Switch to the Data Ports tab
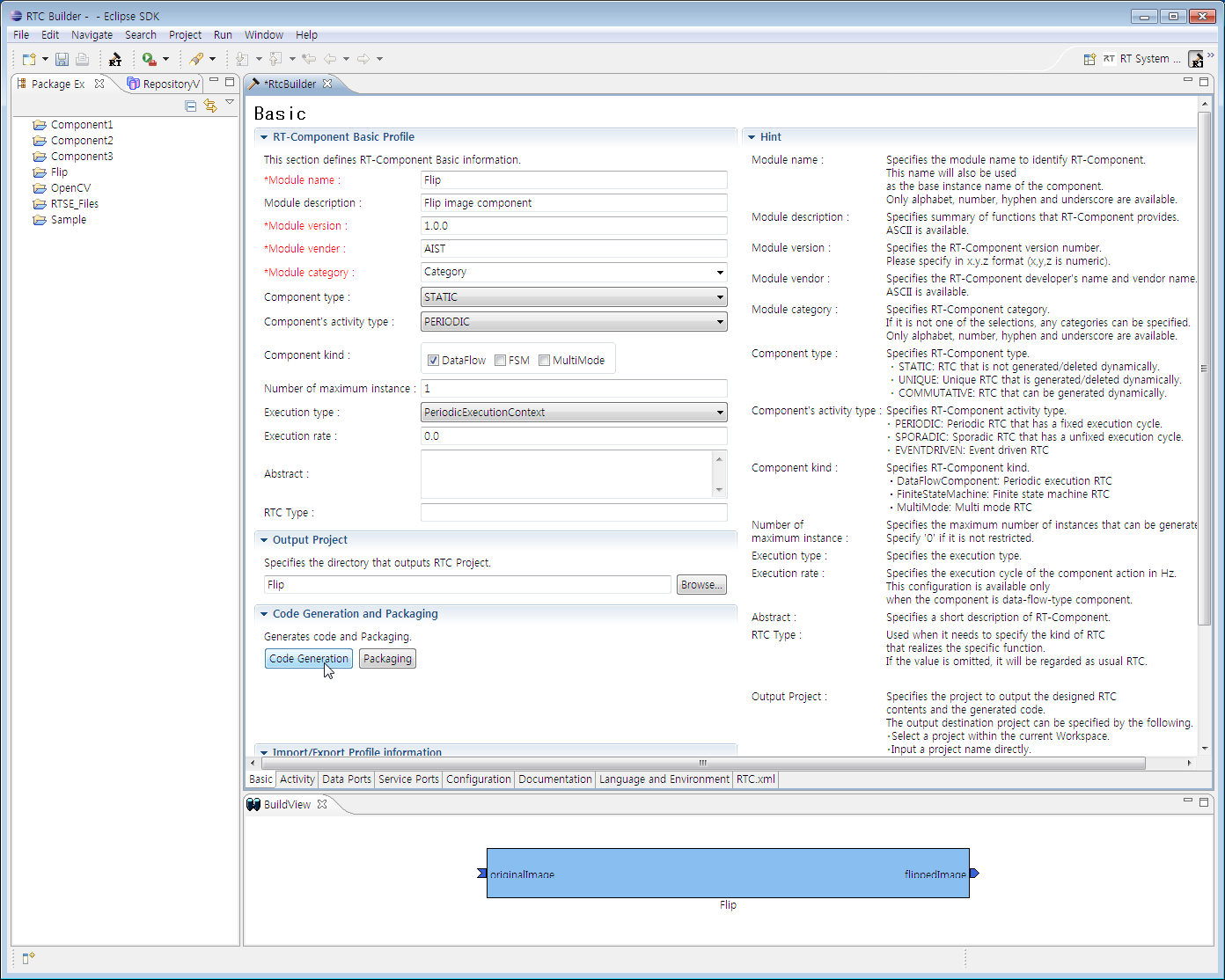1225x980 pixels. pos(347,779)
